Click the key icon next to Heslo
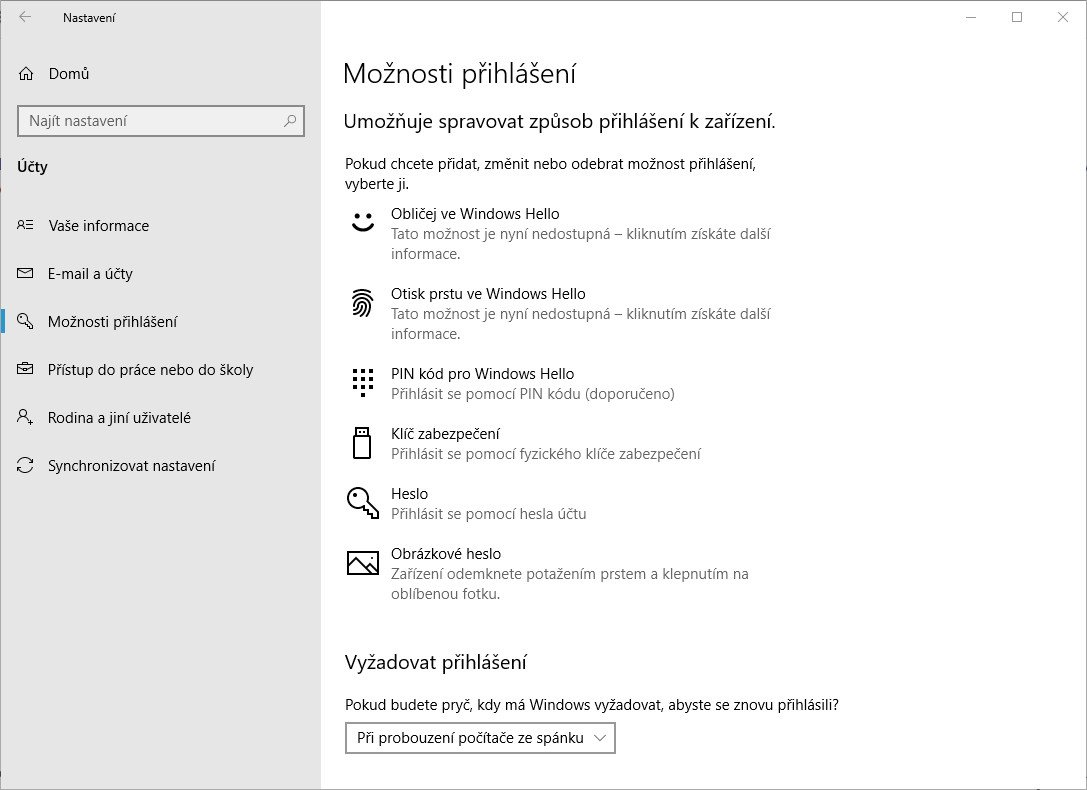 [x=362, y=503]
